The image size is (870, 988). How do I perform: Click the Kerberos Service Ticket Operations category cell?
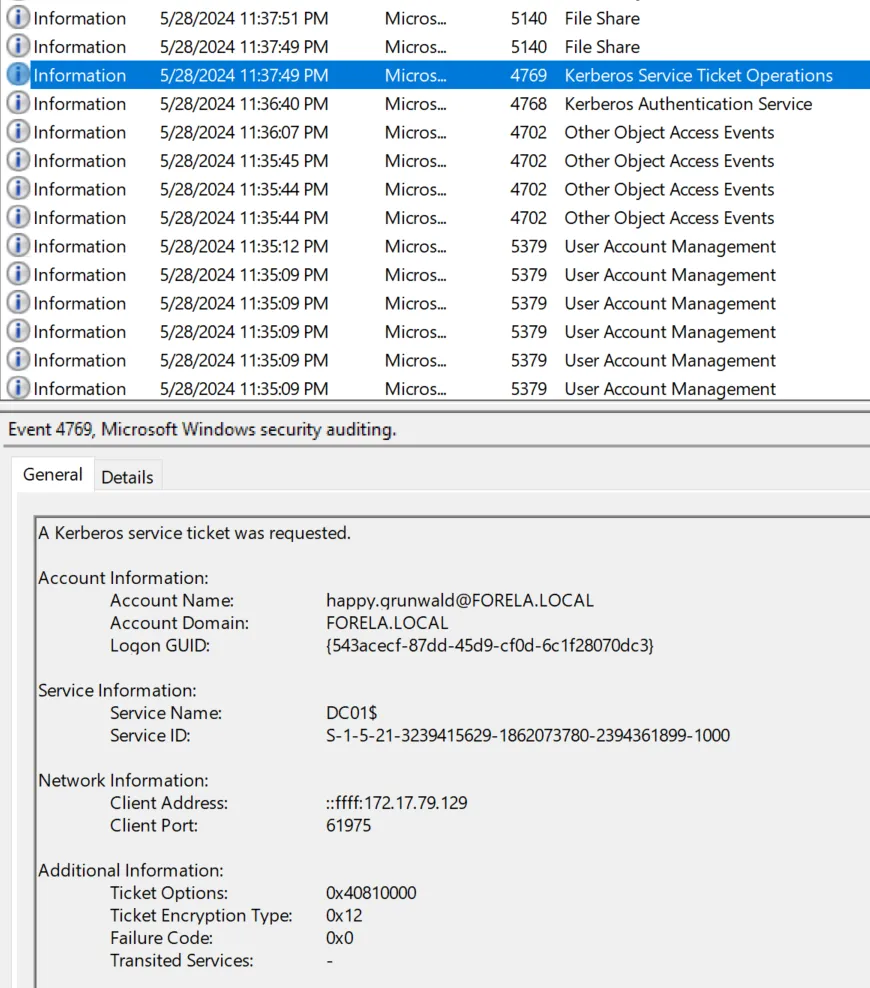699,76
